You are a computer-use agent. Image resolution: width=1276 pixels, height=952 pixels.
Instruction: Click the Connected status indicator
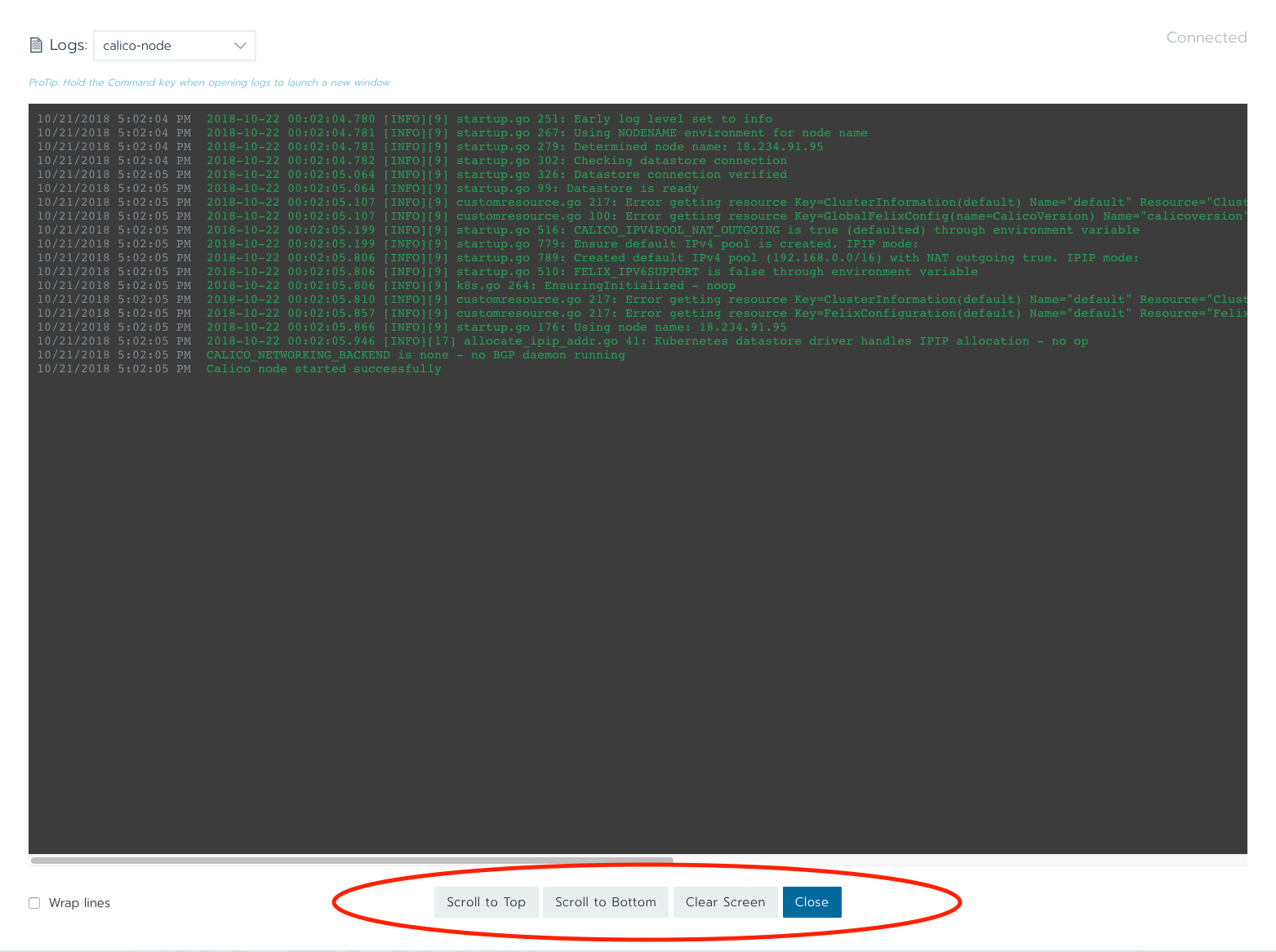click(x=1206, y=37)
